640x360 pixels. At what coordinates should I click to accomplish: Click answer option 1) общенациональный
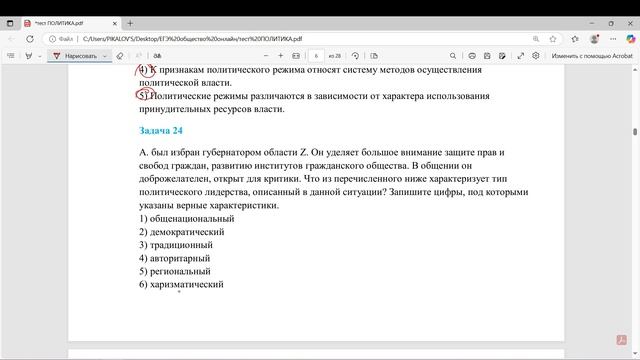tap(187, 219)
